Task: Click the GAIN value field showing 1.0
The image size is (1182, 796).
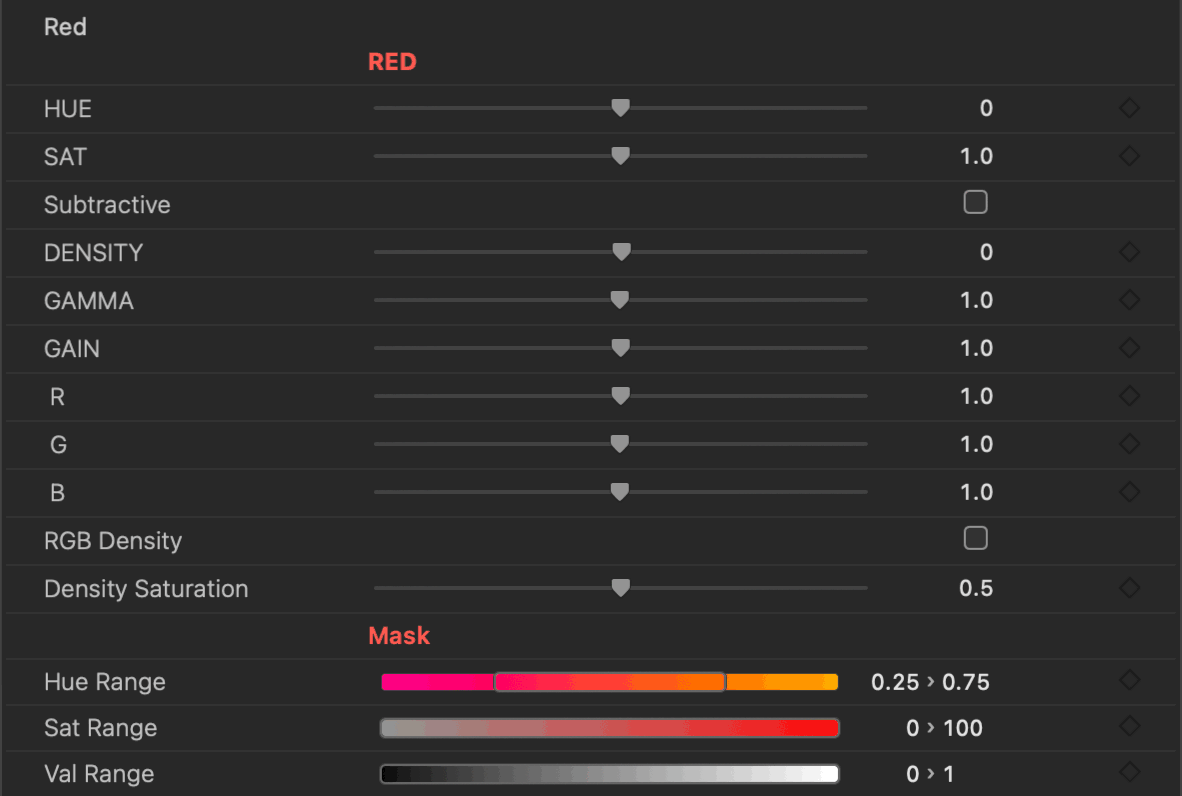Action: [x=976, y=348]
